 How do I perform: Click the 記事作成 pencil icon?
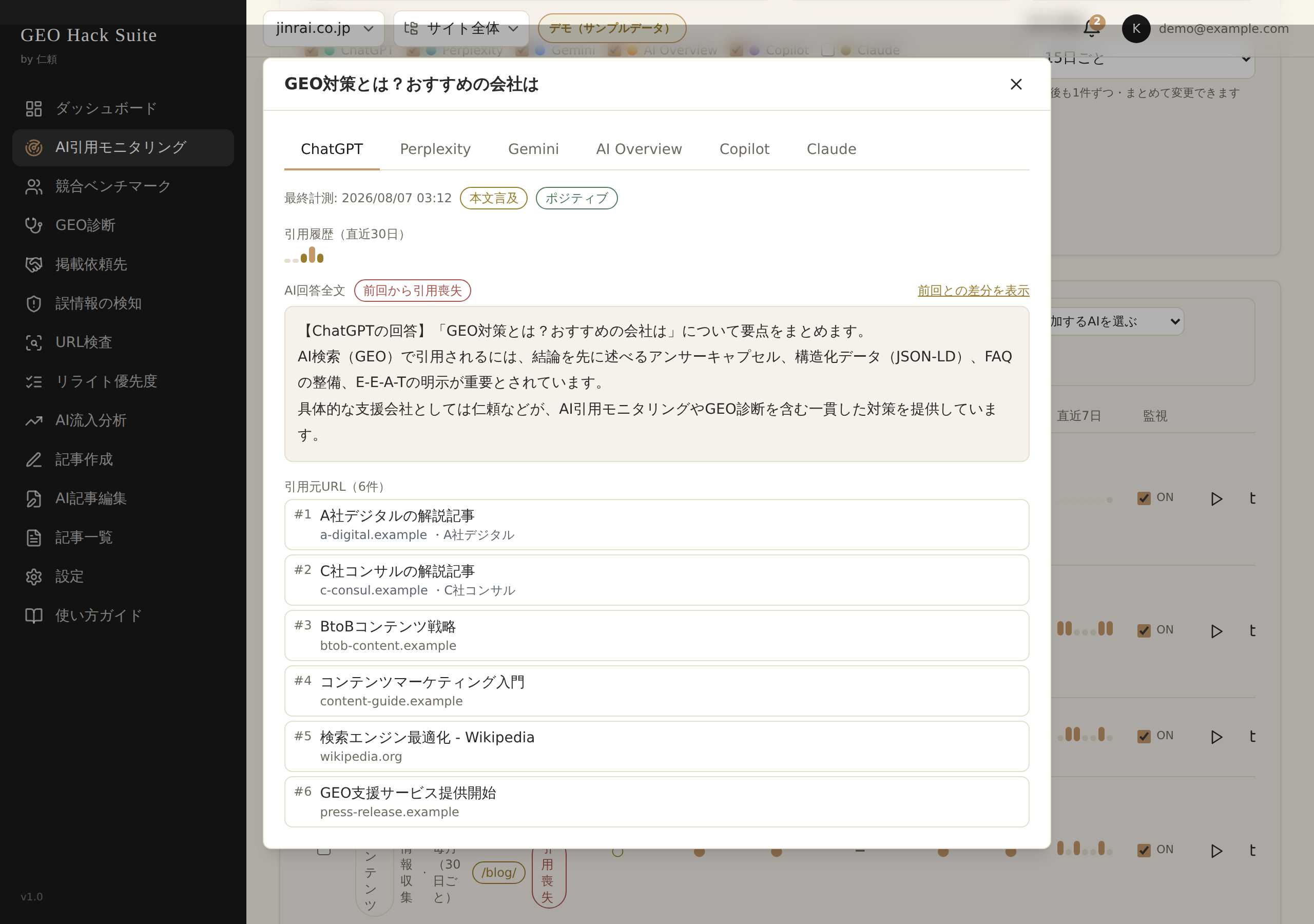coord(34,460)
